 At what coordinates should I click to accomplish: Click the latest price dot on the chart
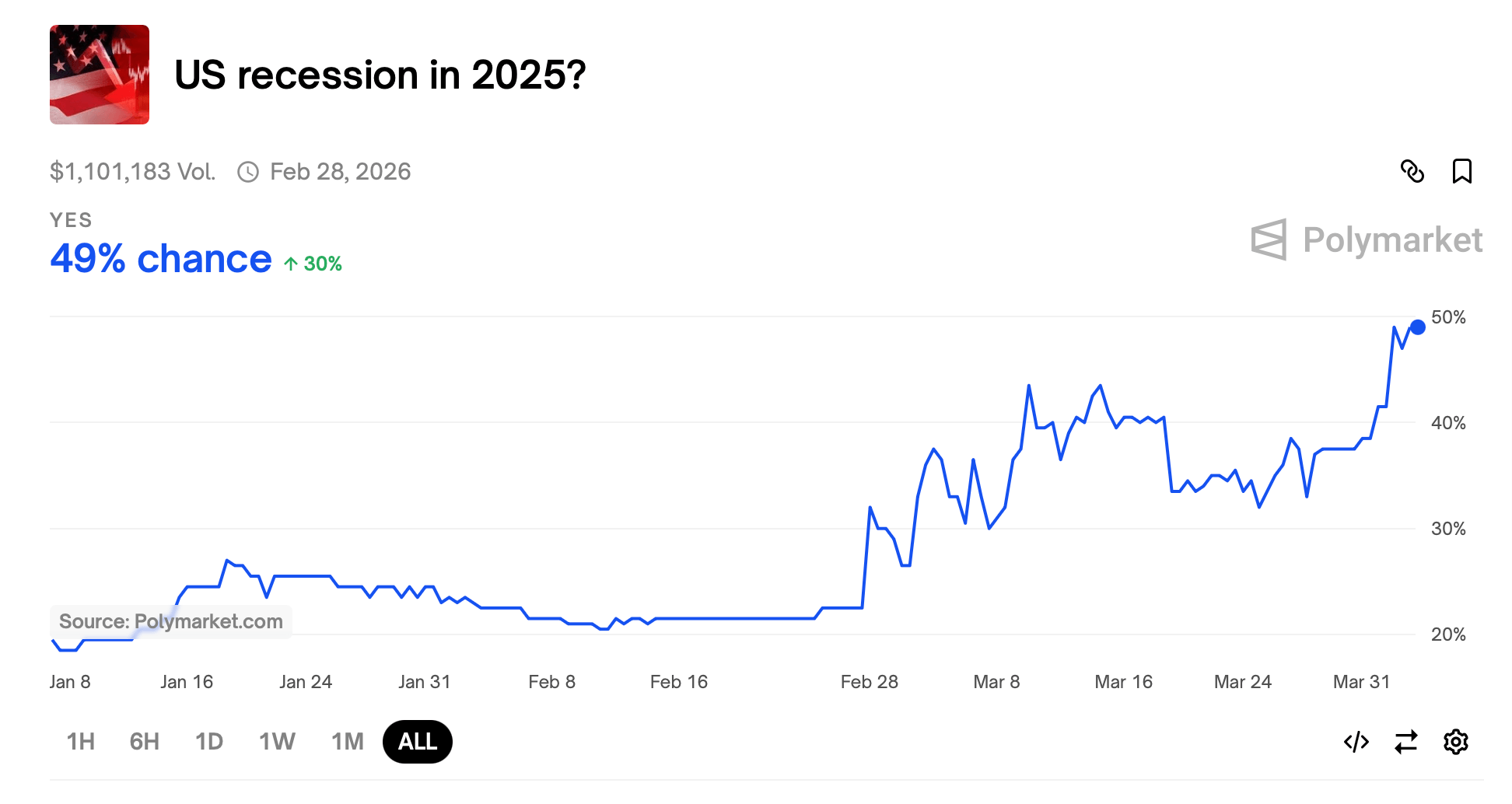coord(1418,327)
